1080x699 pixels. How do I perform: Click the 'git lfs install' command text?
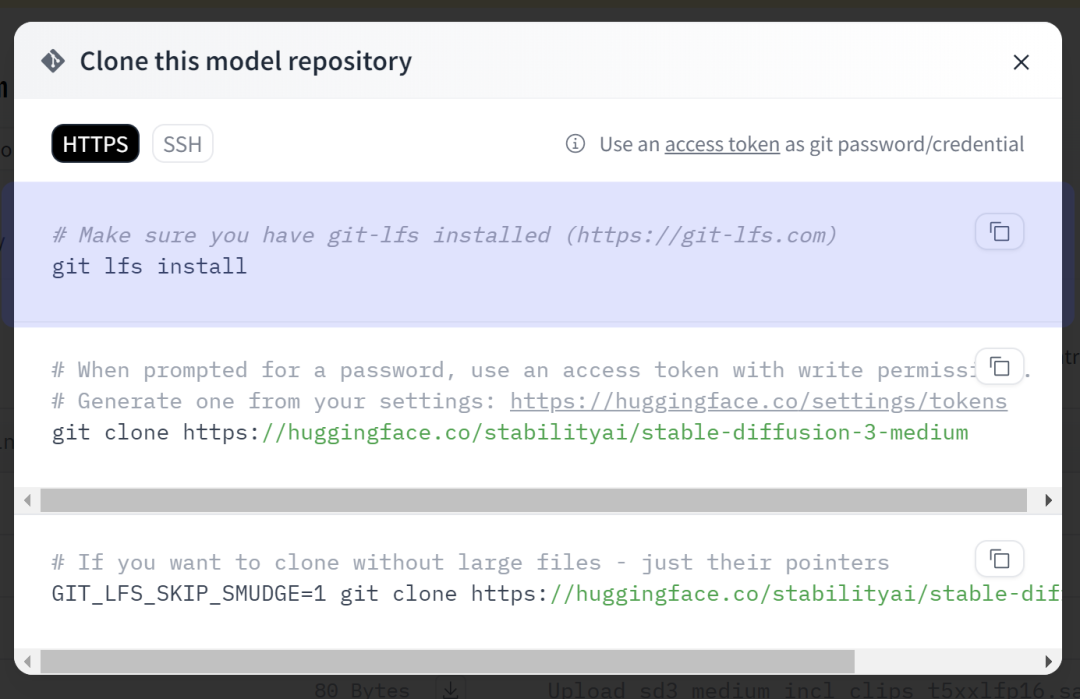pos(149,267)
